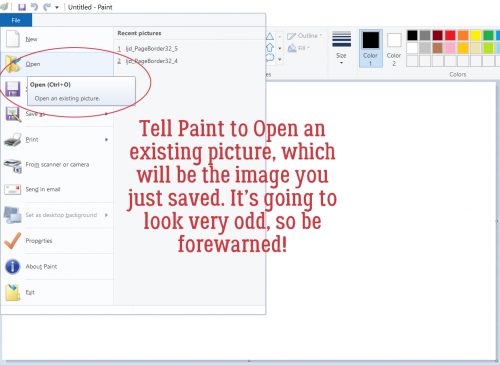
Task: Open an existing picture via Open
Action: tap(57, 64)
